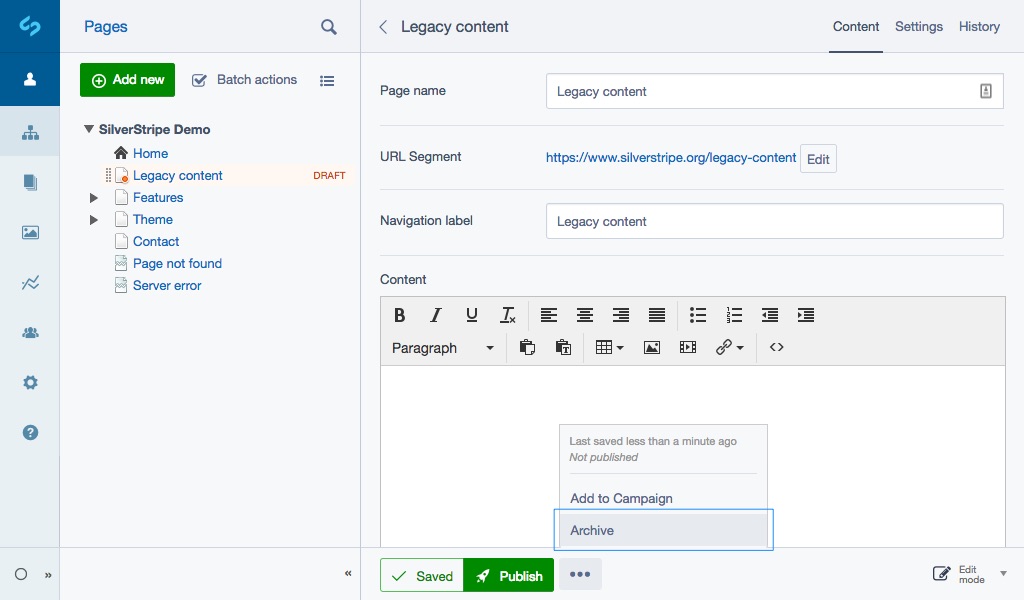The height and width of the screenshot is (600, 1024).
Task: Open the Paragraph style dropdown
Action: pyautogui.click(x=443, y=347)
